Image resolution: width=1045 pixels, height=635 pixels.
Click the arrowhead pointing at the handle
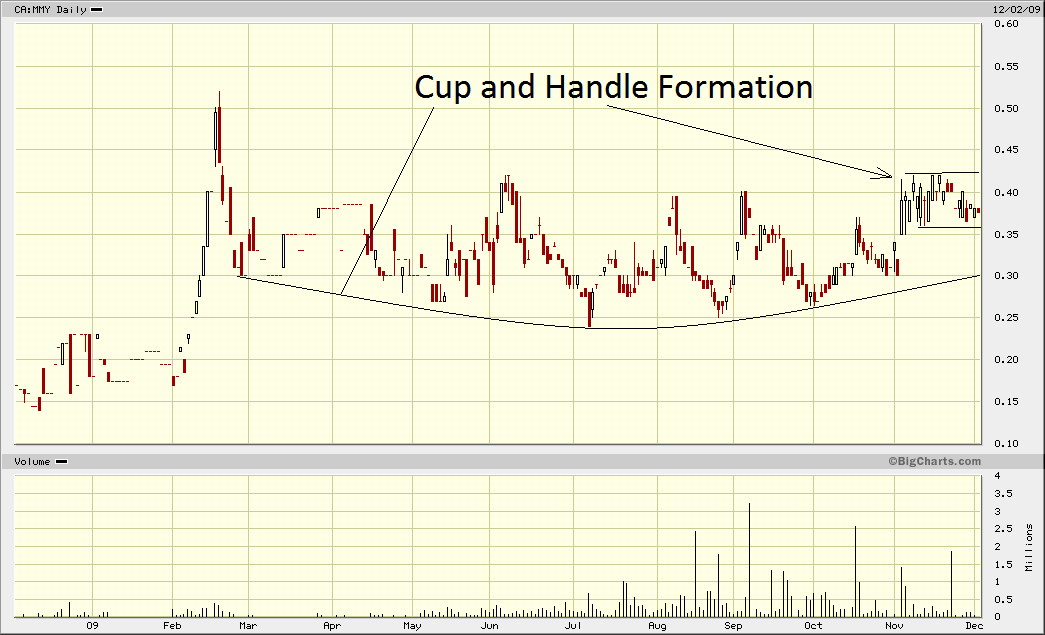click(886, 175)
